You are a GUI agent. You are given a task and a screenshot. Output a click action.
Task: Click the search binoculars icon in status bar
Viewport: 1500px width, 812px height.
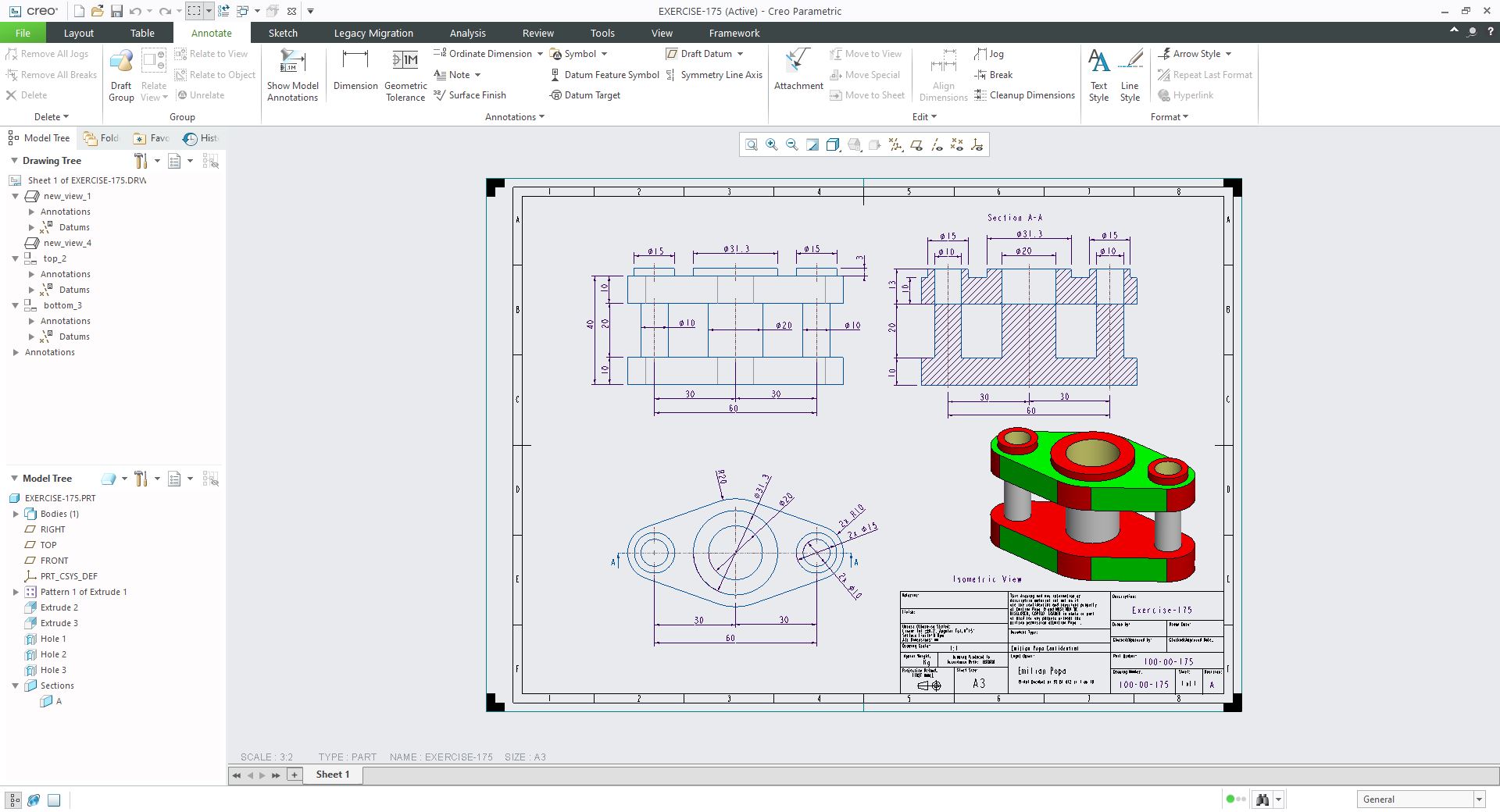(x=1262, y=800)
